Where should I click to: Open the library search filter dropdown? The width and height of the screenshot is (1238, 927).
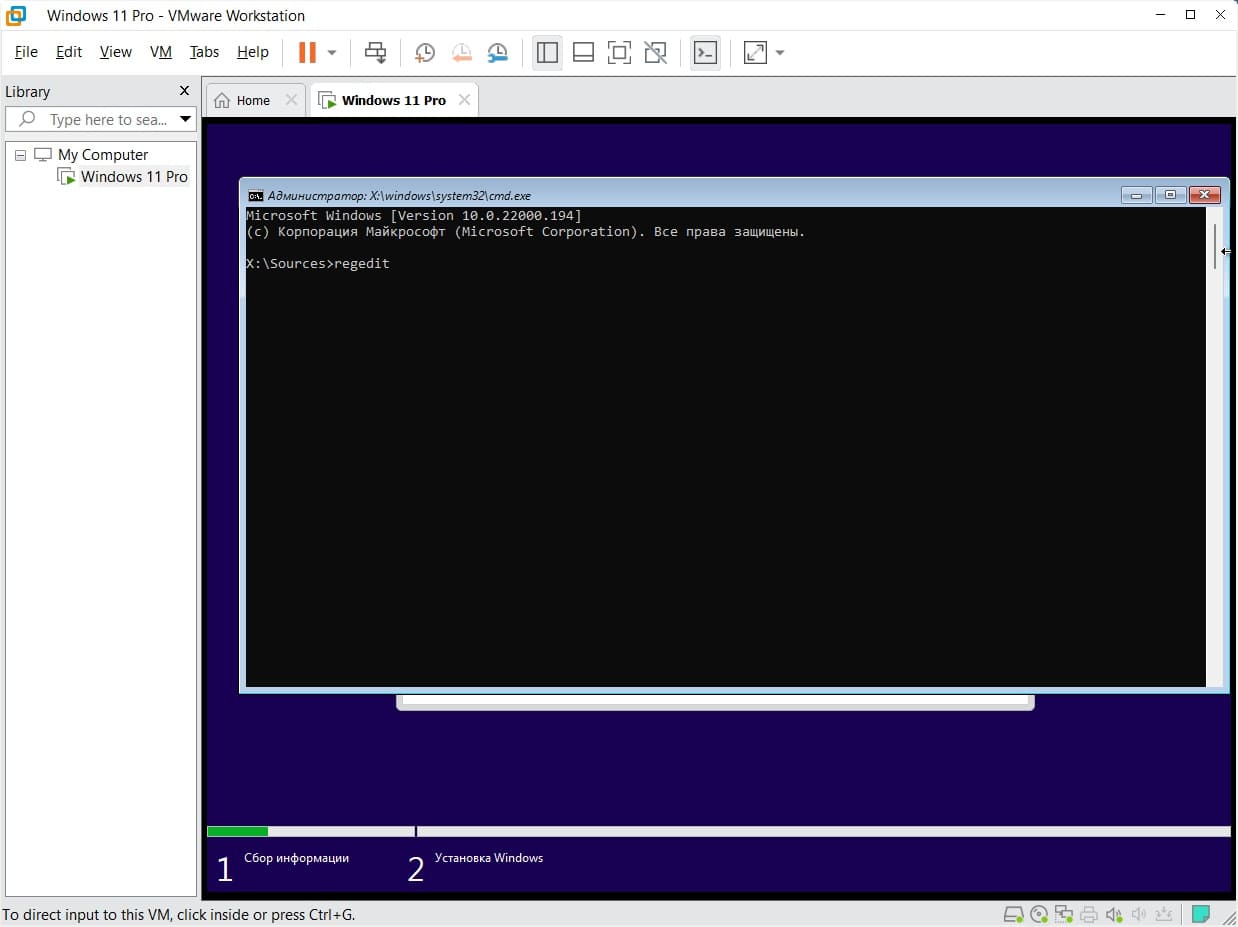pos(185,119)
